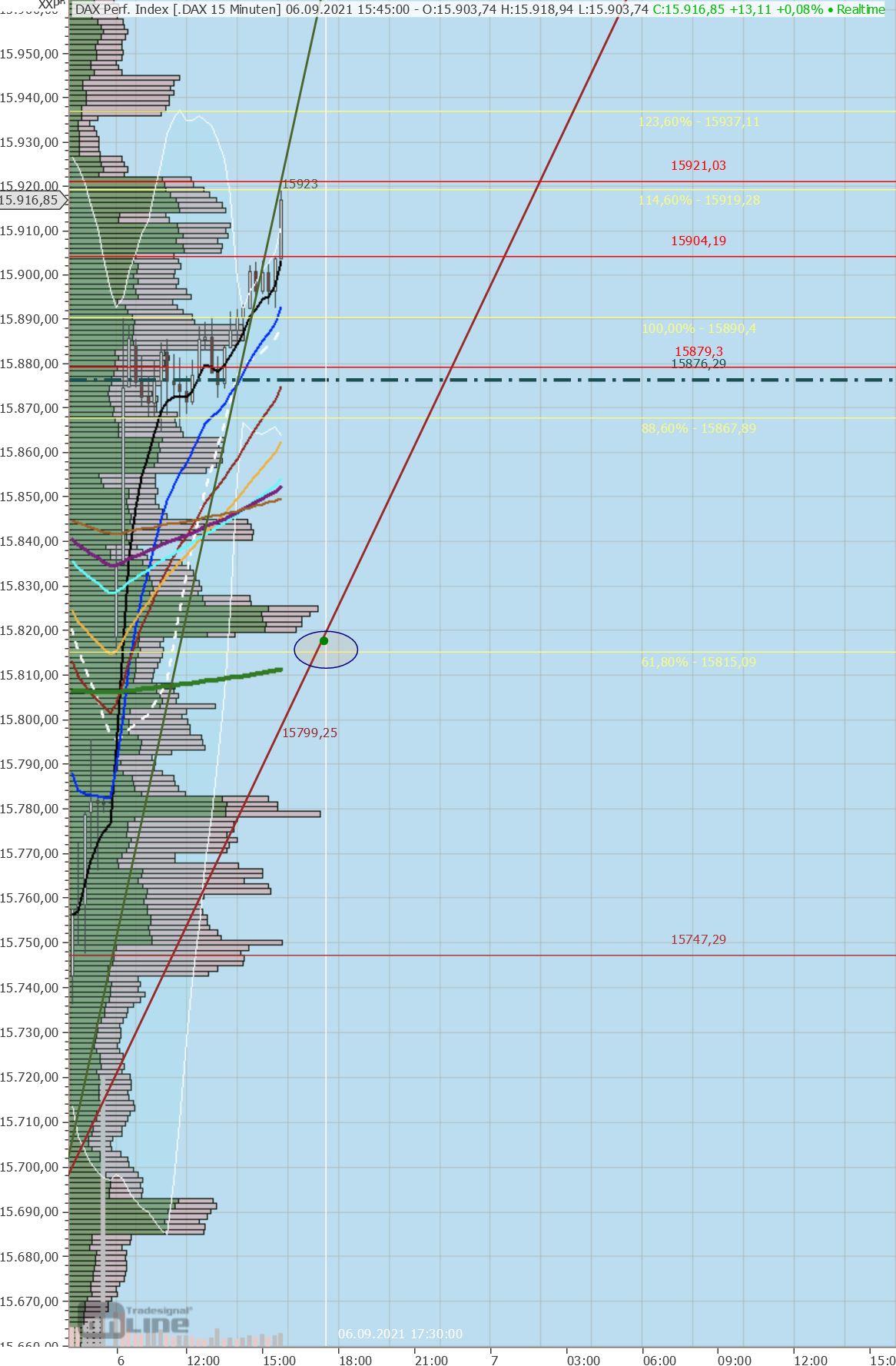This screenshot has width=896, height=1366.
Task: Click the green Realtime status dot
Action: click(831, 9)
